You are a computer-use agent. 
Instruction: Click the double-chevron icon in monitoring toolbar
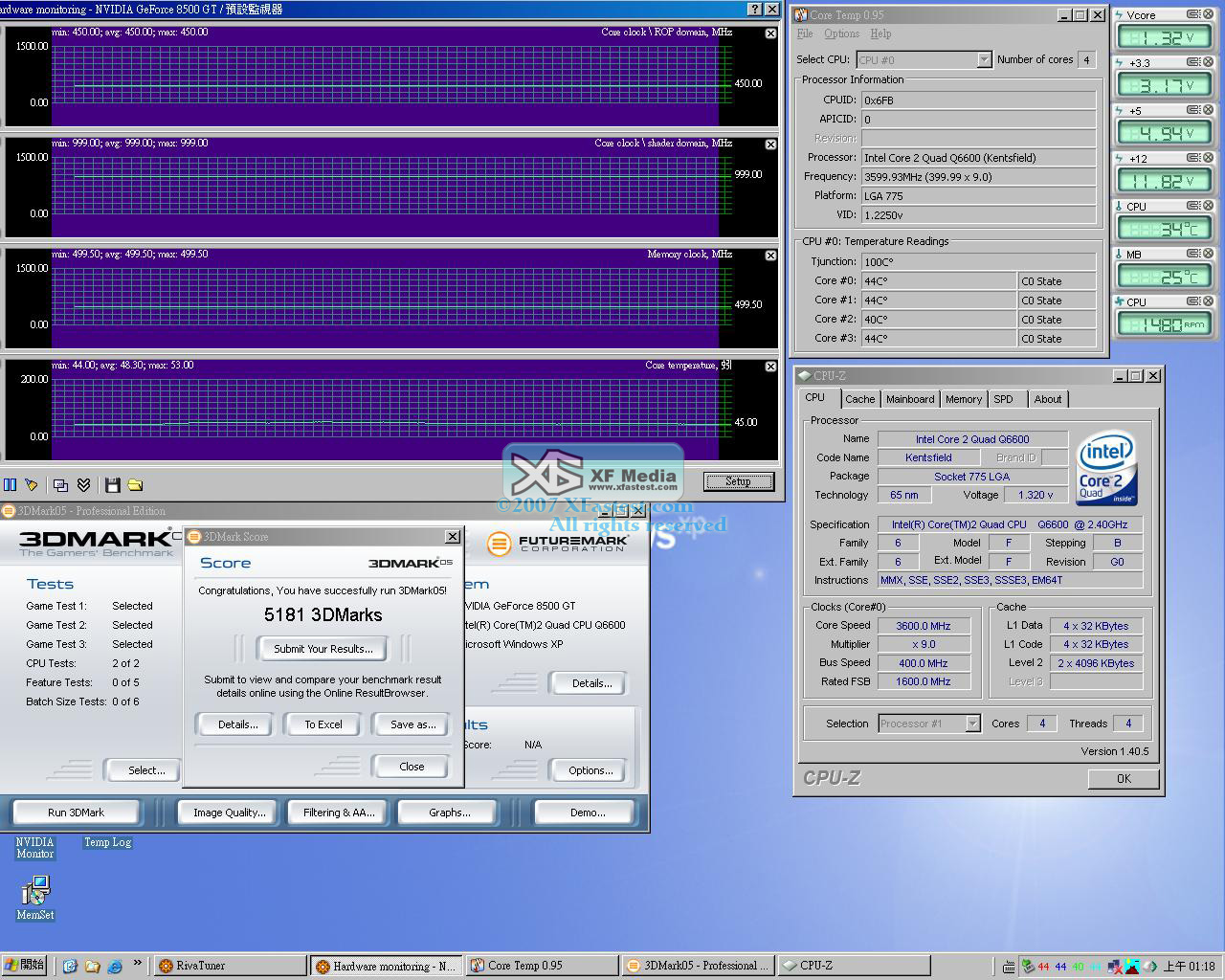coord(84,485)
